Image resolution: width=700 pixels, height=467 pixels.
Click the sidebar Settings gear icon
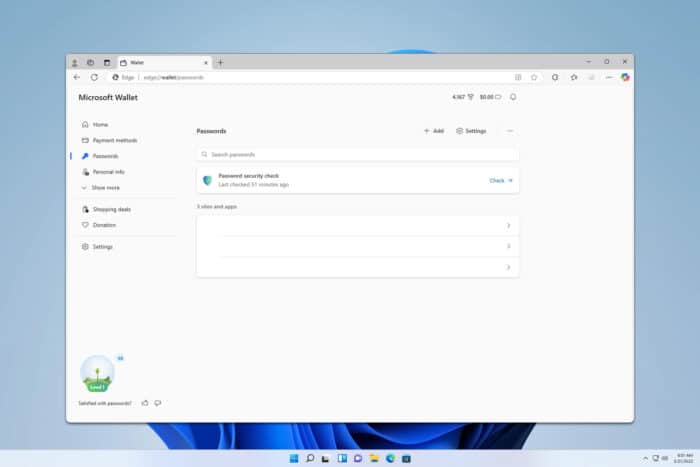pos(85,247)
